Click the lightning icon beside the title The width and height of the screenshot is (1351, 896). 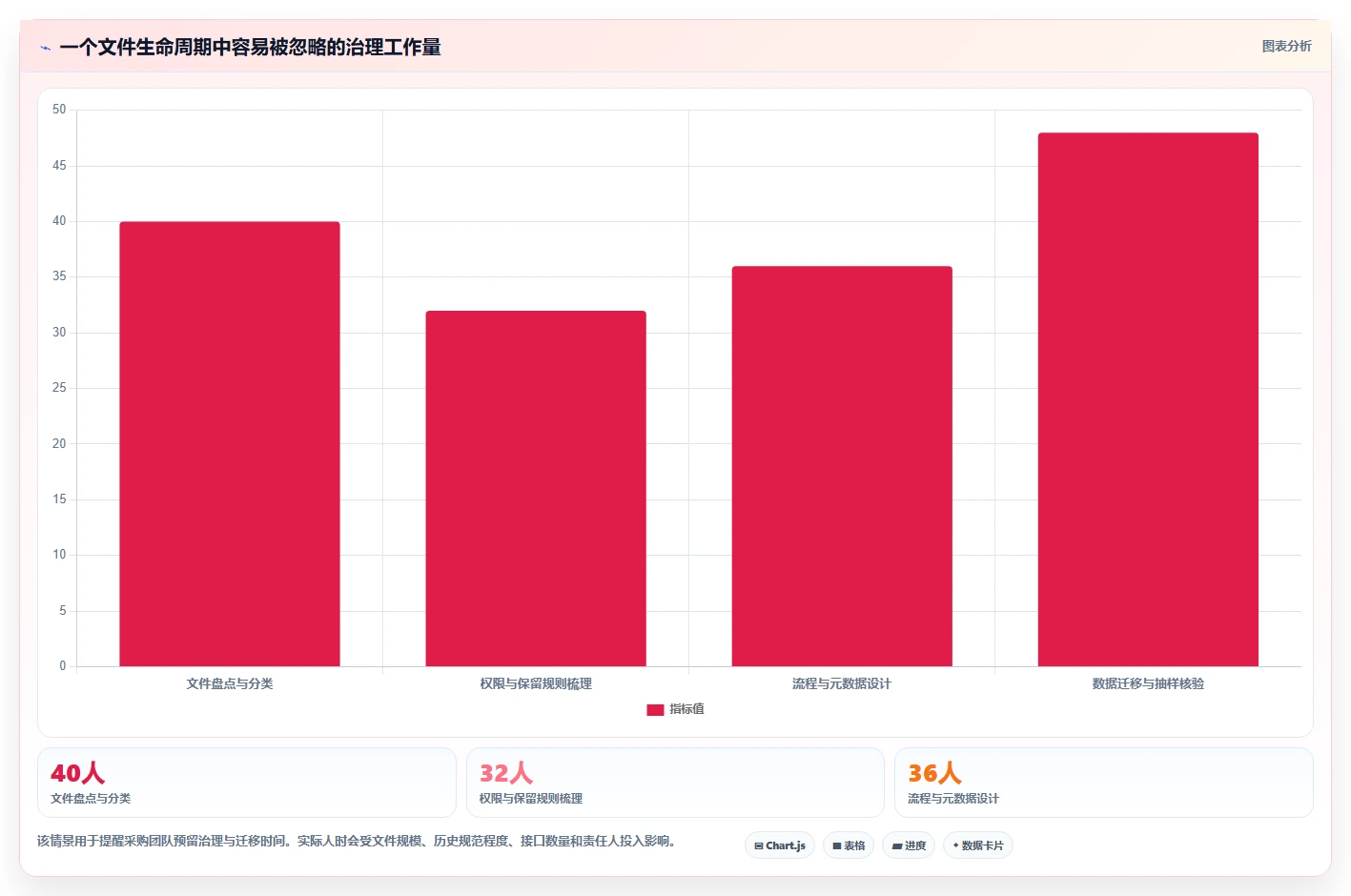point(45,48)
